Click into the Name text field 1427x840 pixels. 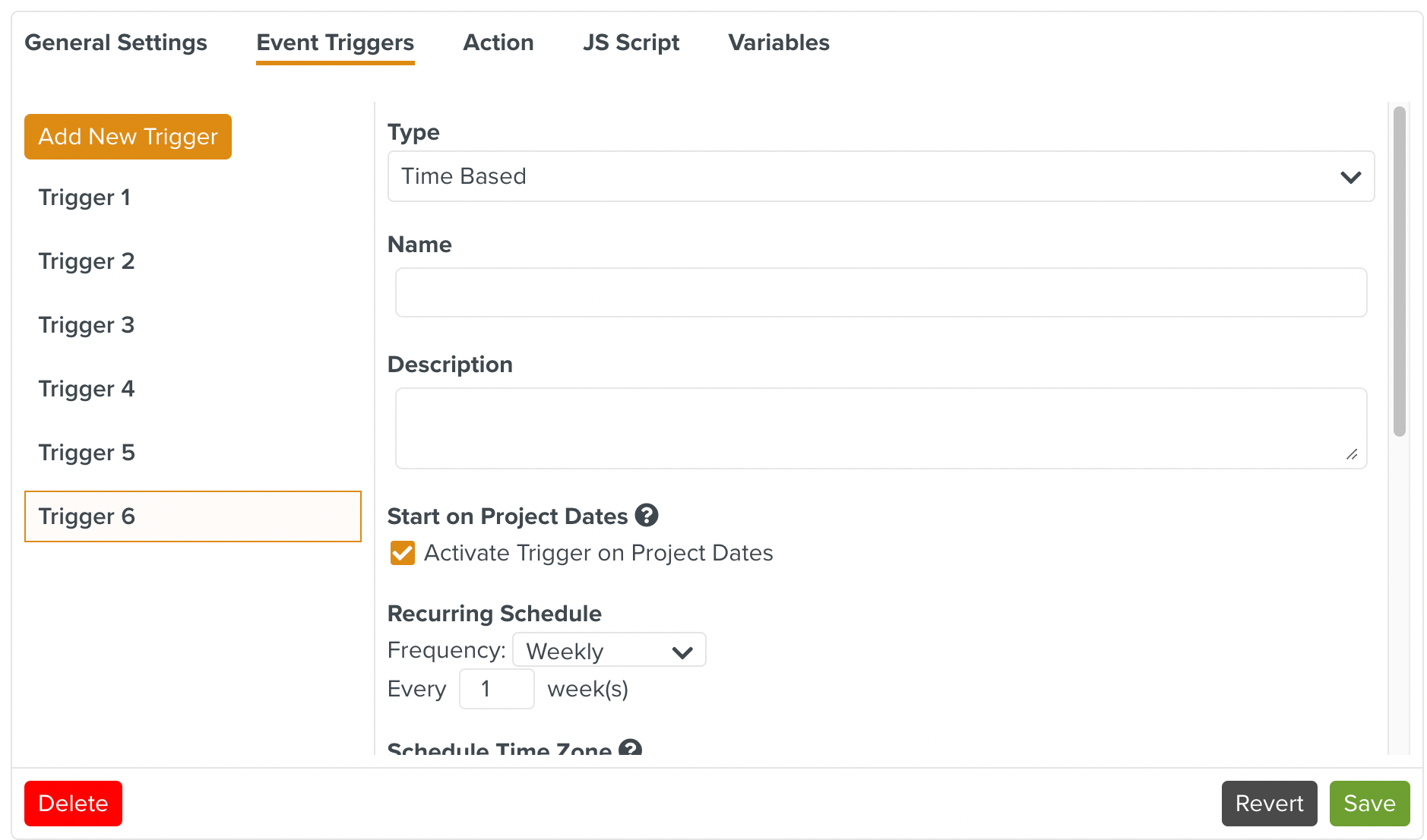(881, 292)
